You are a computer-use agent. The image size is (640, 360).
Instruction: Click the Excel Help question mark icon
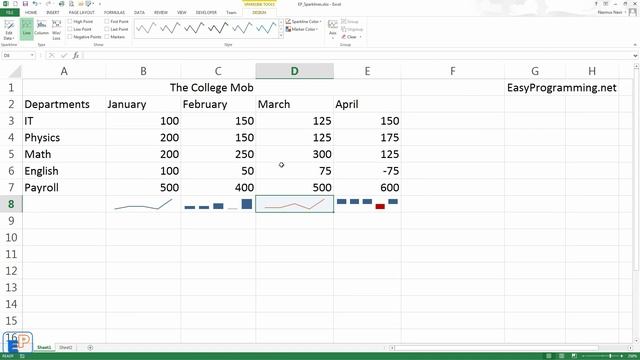tap(596, 4)
